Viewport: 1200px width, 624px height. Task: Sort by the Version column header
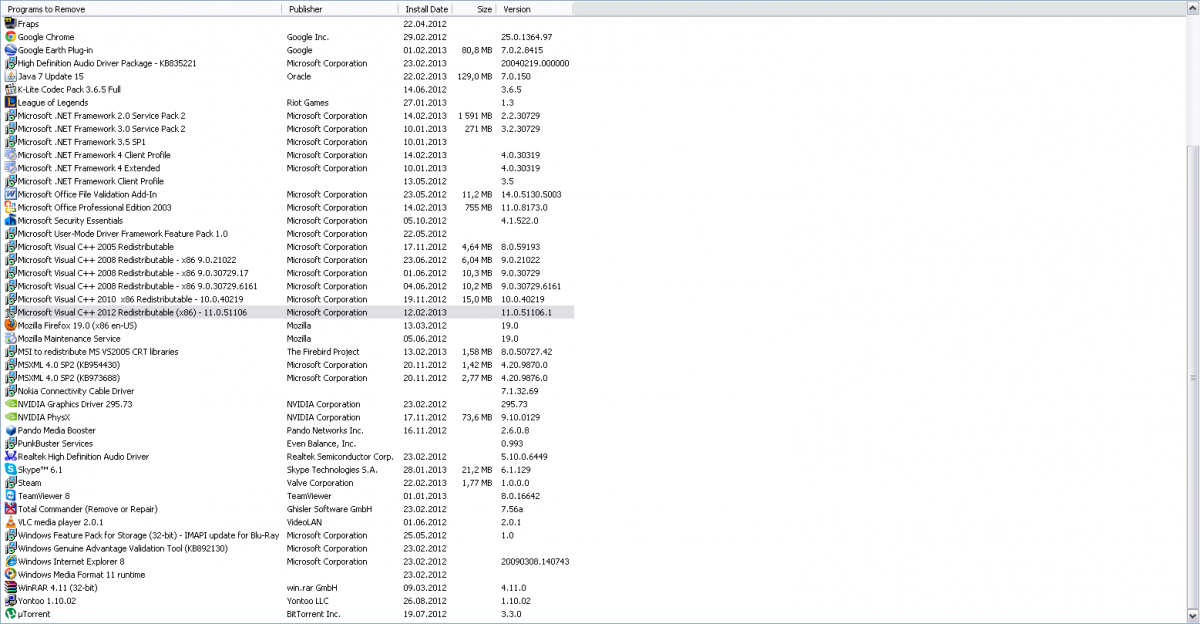(535, 9)
